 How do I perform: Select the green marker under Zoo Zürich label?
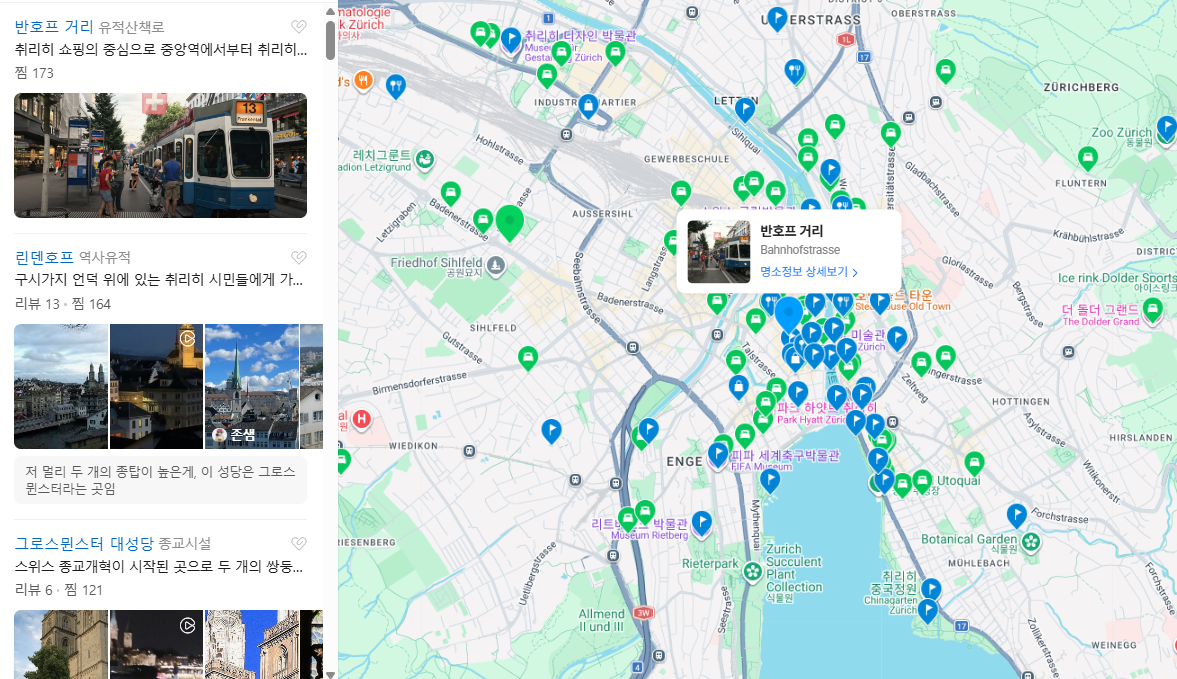(x=1088, y=158)
